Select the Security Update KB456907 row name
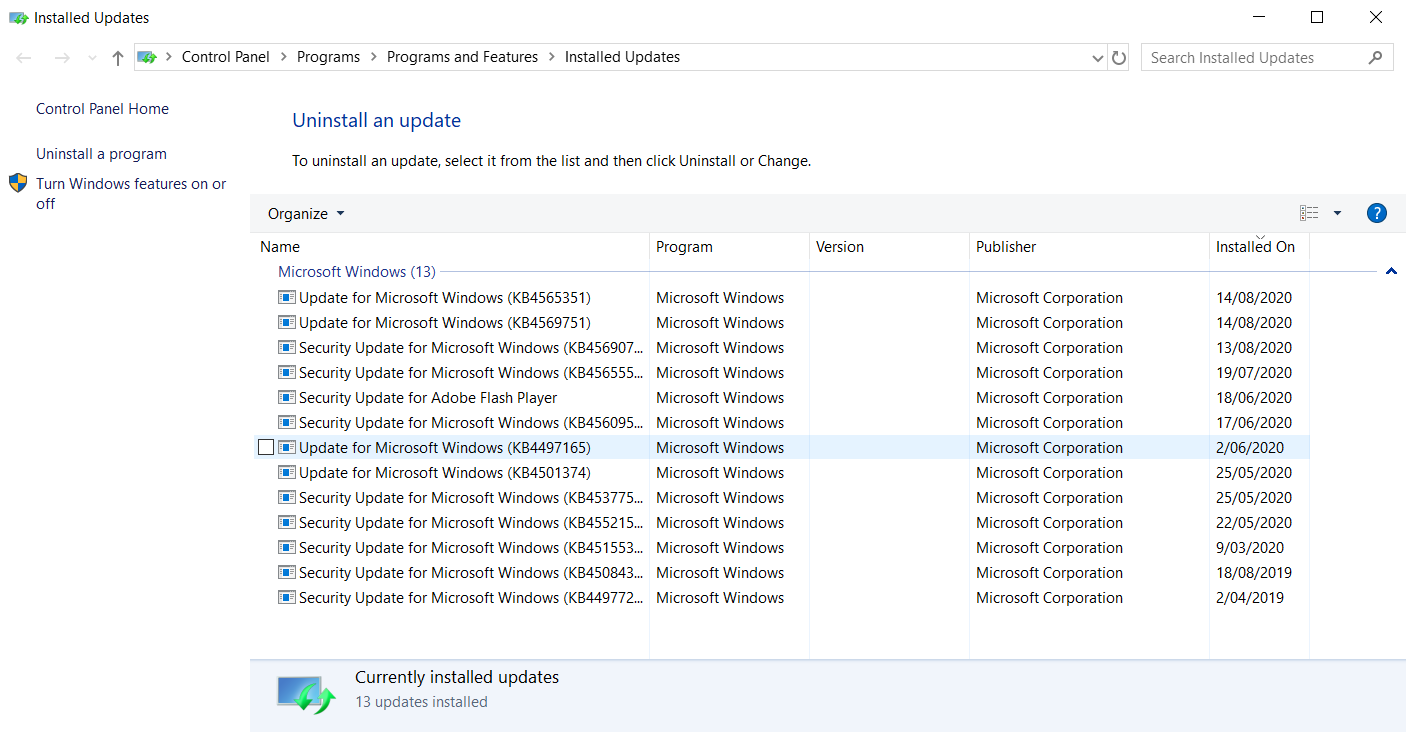1406x732 pixels. (472, 348)
